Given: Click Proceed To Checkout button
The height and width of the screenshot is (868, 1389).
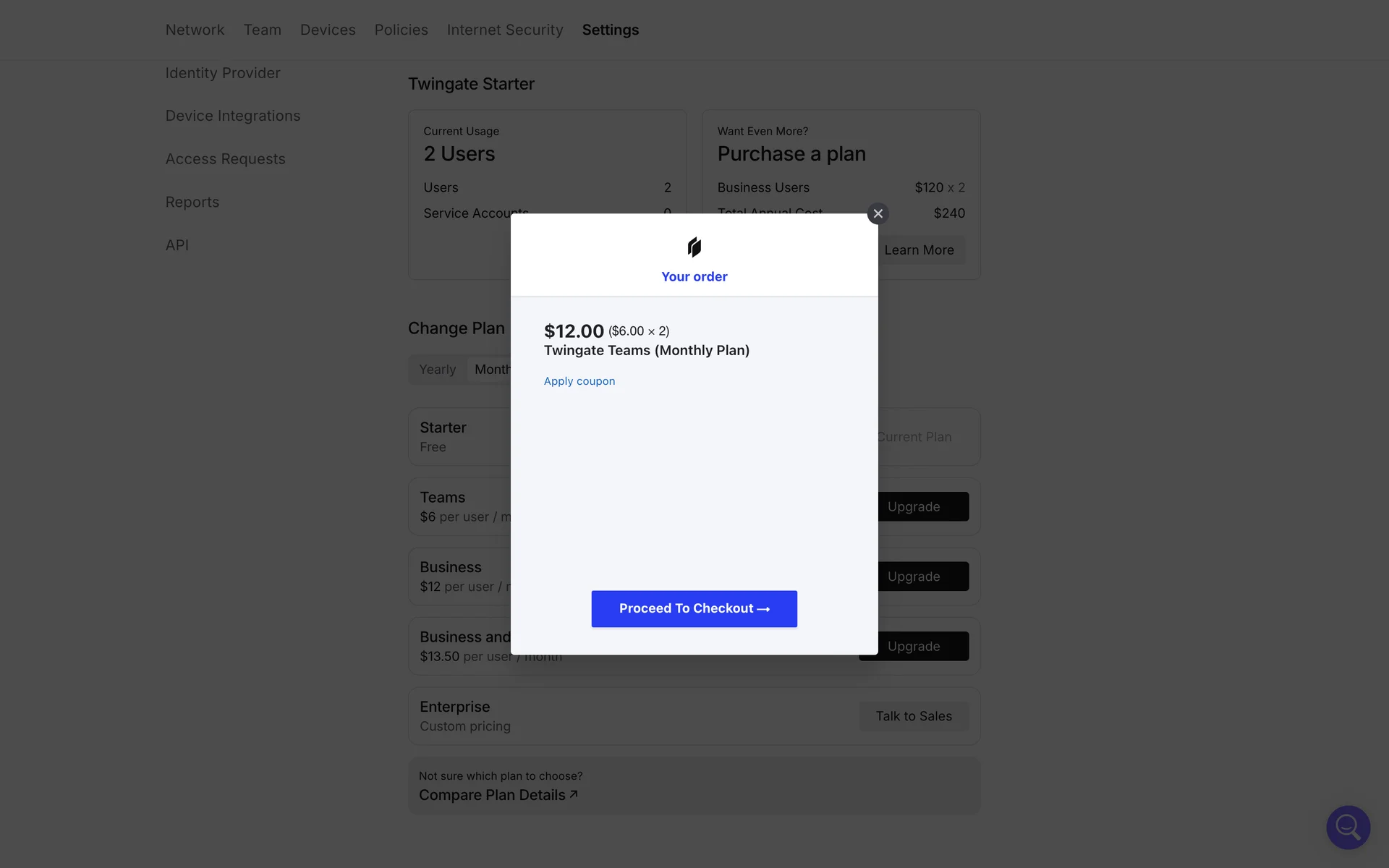Looking at the screenshot, I should (694, 608).
